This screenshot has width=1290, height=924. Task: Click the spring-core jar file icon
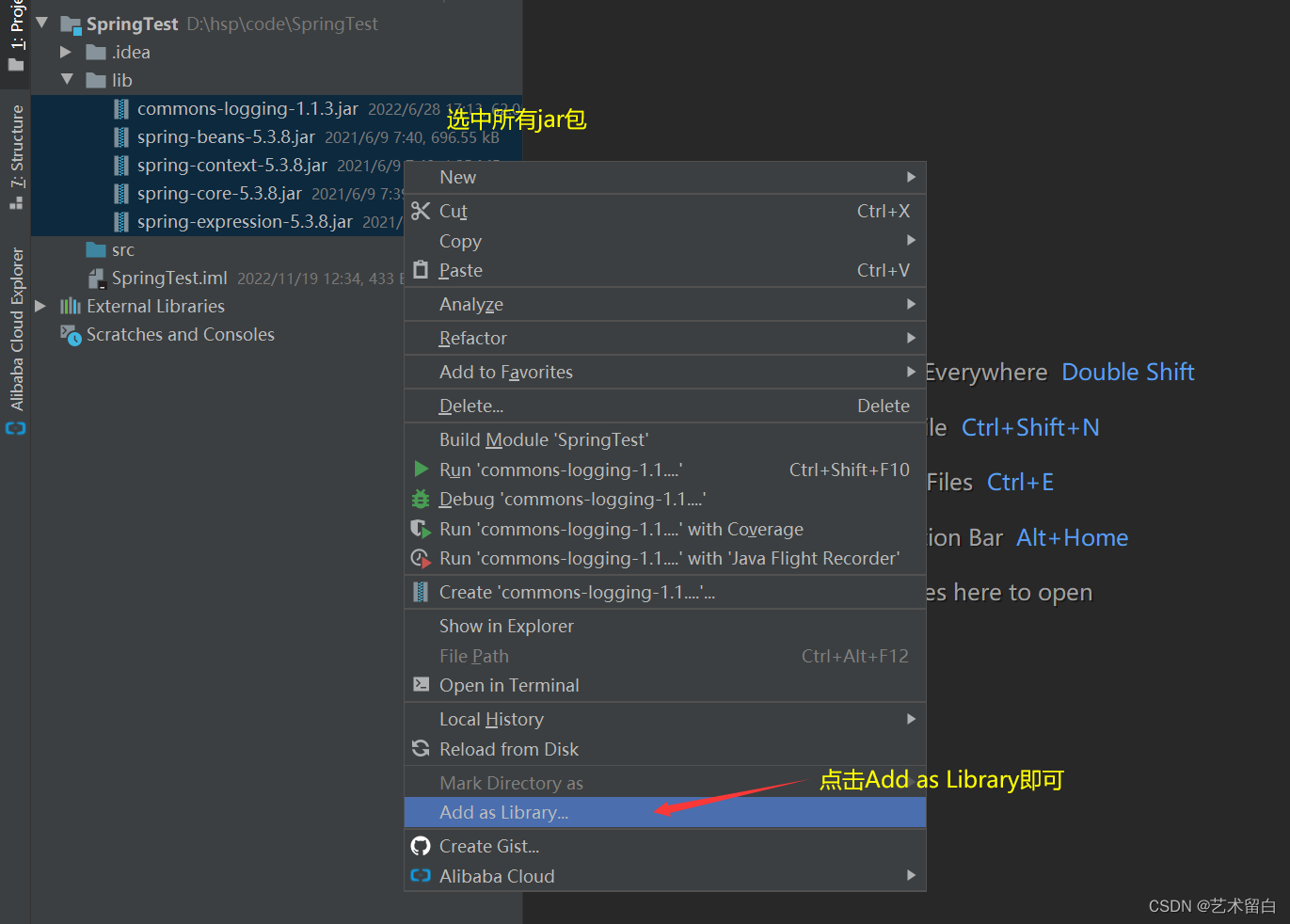point(121,194)
